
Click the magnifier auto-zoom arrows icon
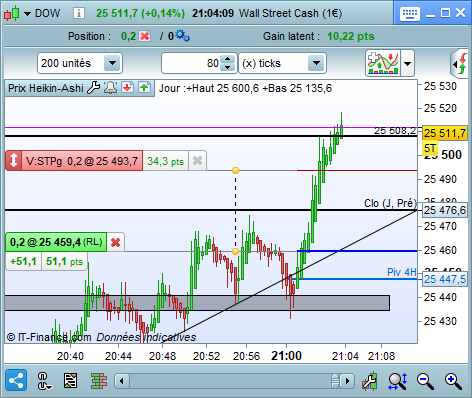[x=397, y=381]
